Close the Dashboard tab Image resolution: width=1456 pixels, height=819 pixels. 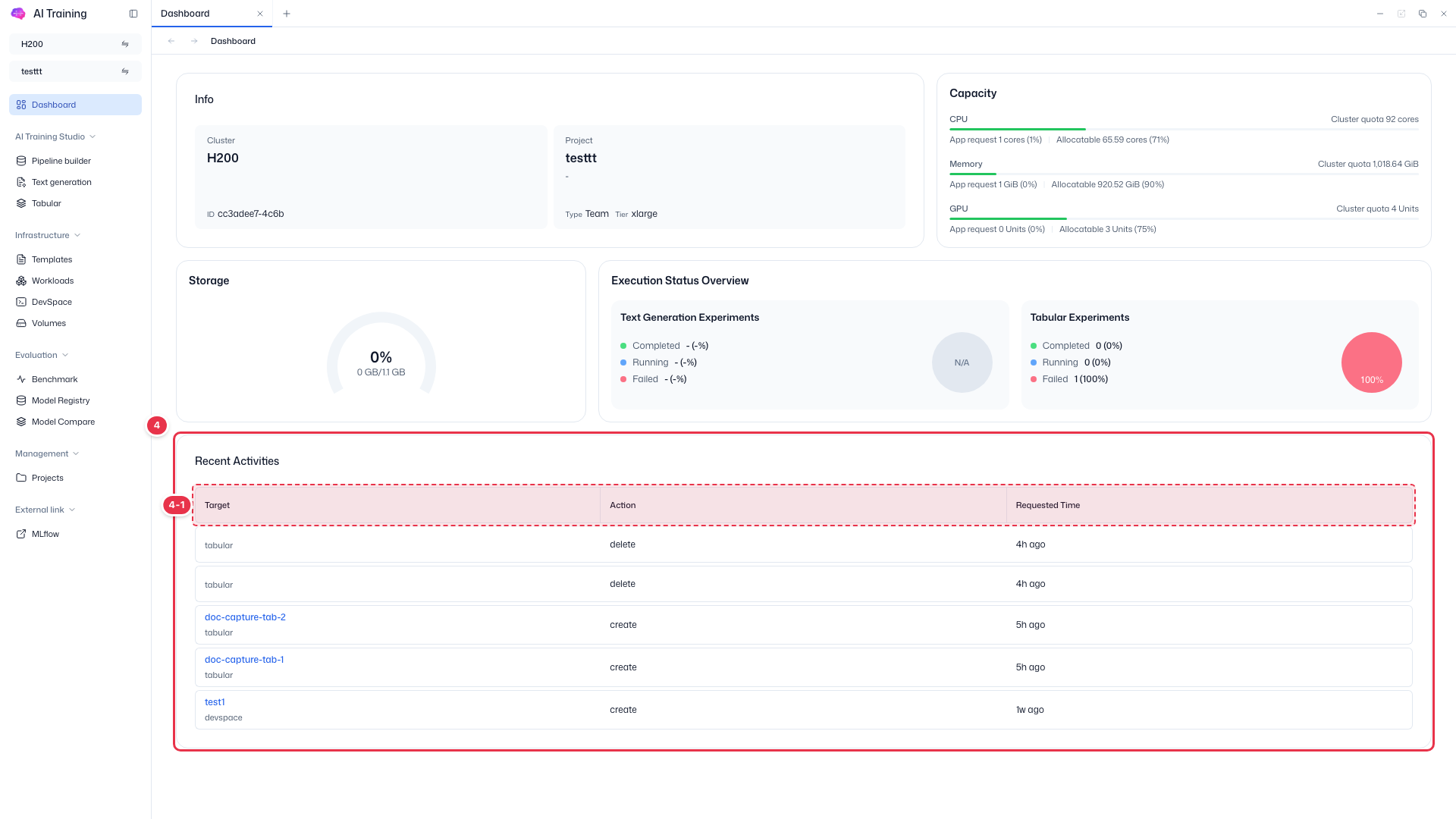(260, 14)
